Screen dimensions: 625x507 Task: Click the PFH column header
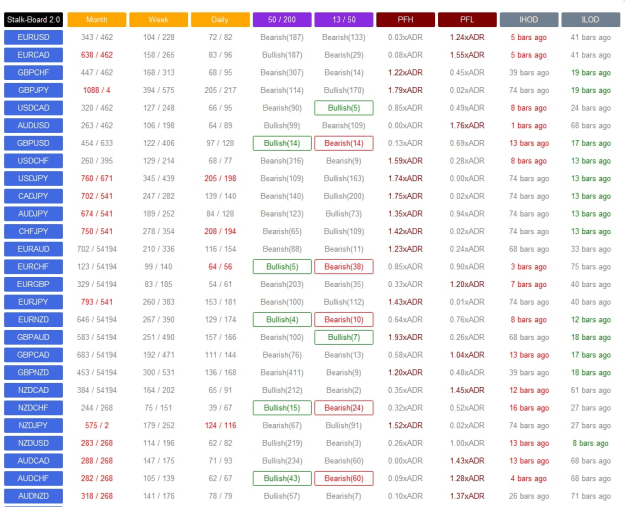405,20
